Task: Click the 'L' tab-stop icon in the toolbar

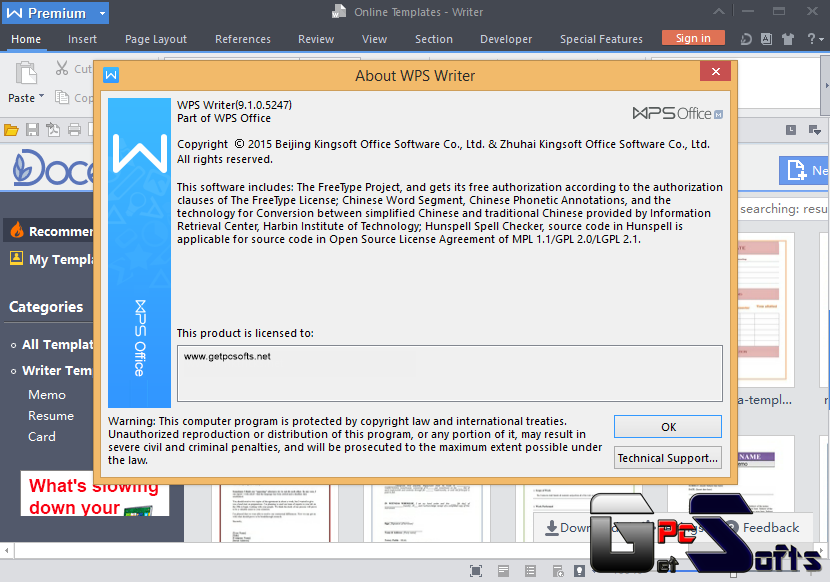Action: point(791,130)
